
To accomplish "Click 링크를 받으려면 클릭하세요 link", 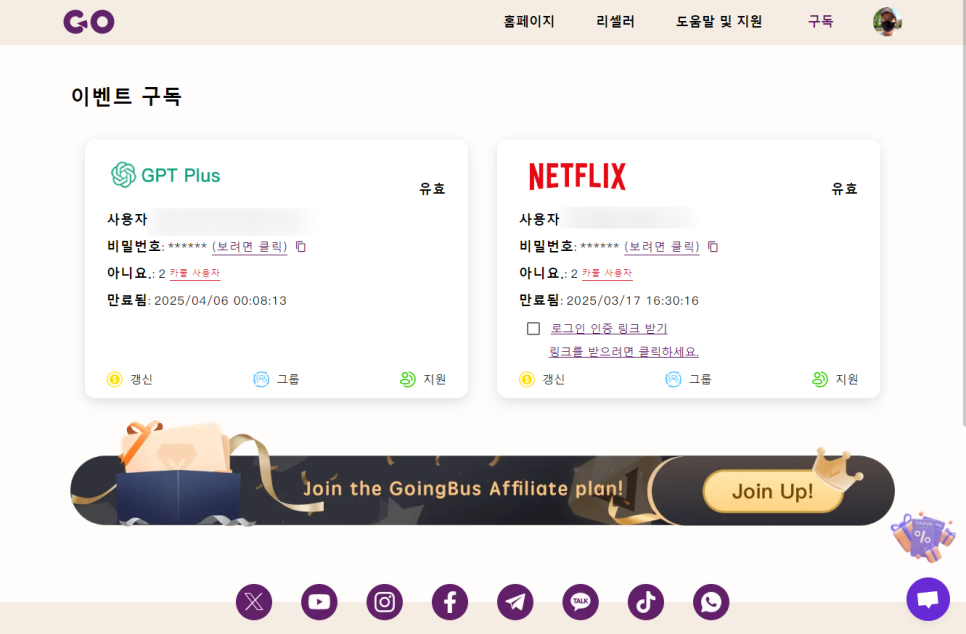I will point(623,352).
